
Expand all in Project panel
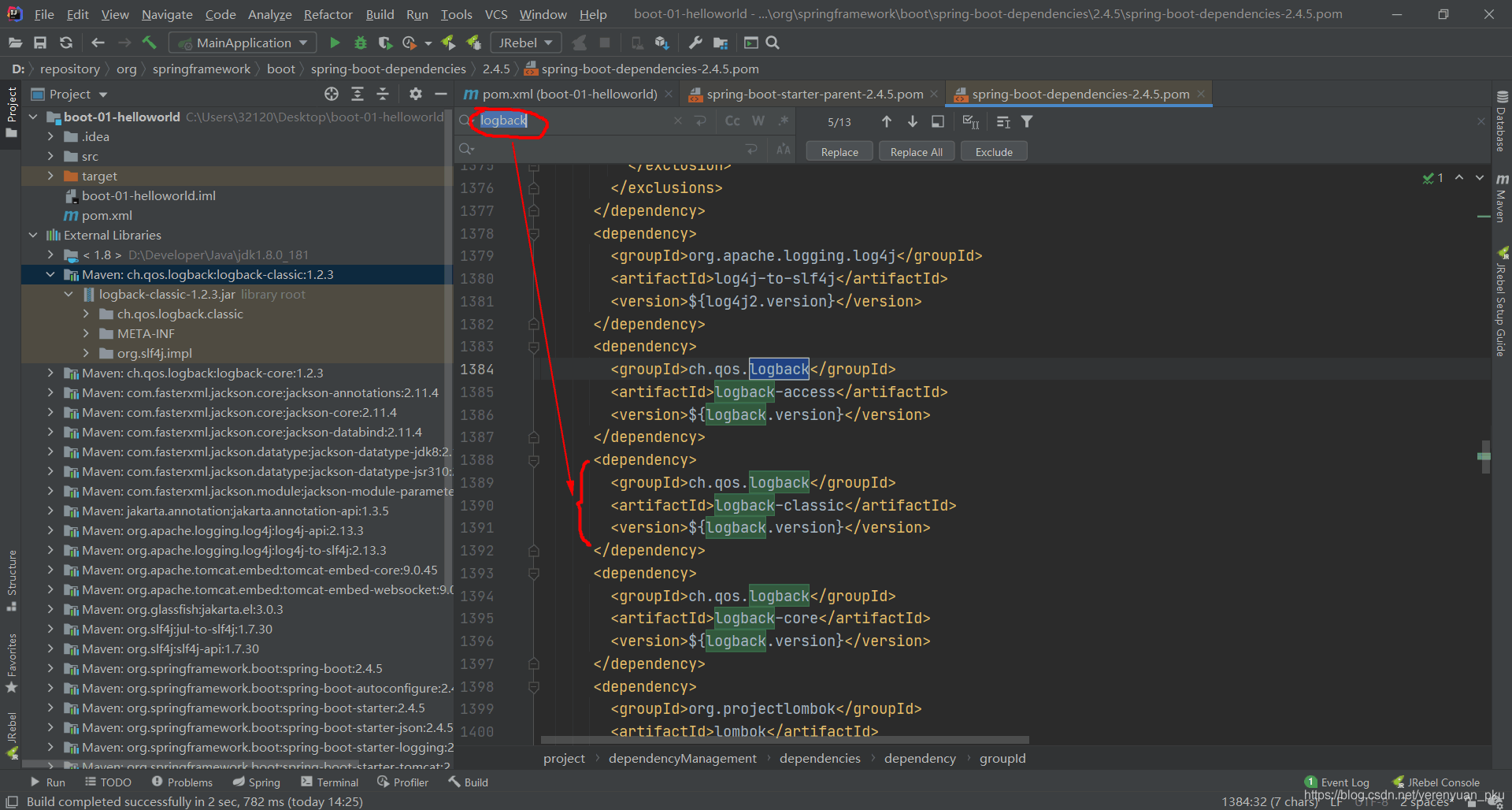358,94
